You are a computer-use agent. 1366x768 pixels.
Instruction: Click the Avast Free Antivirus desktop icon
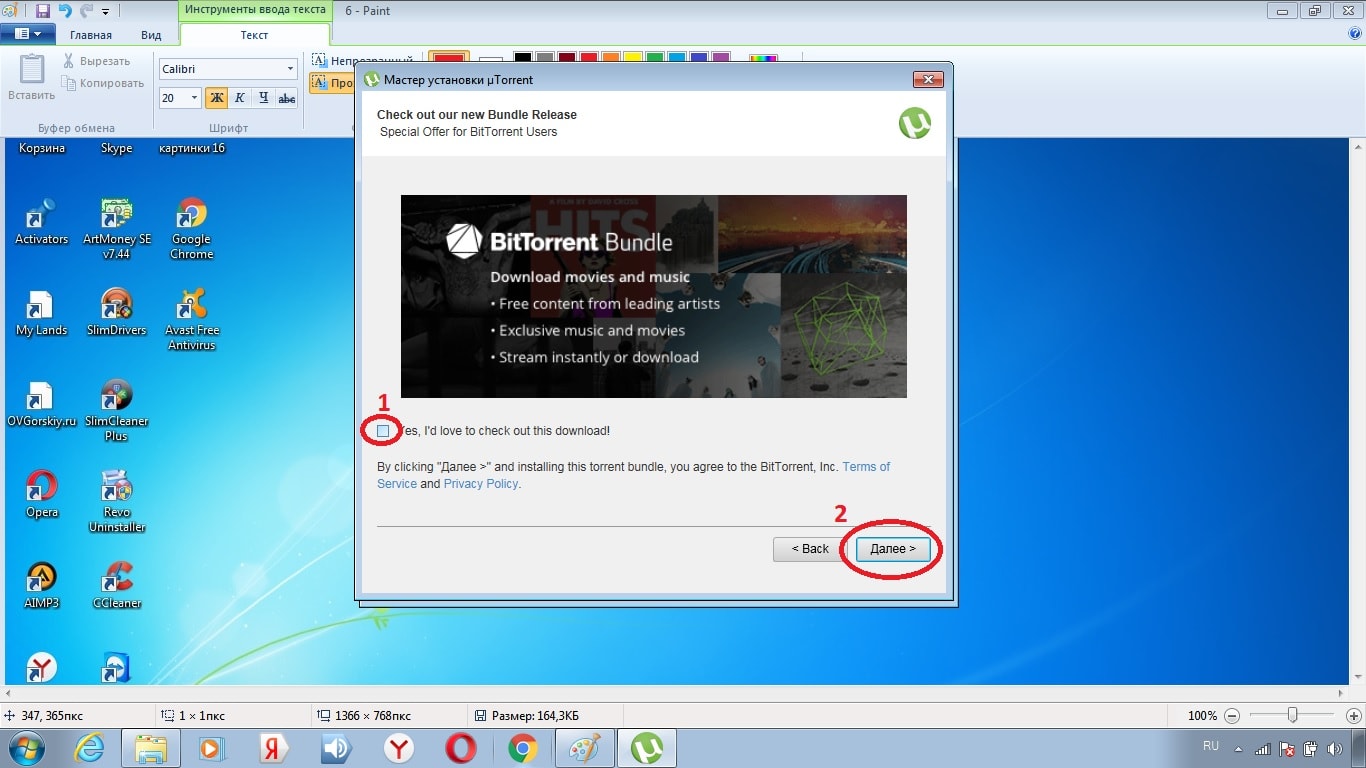[192, 320]
